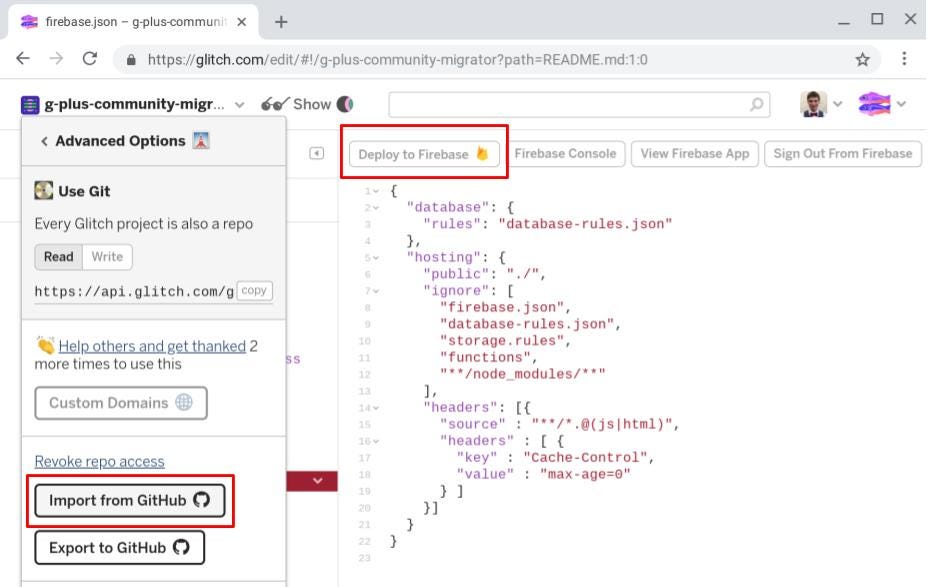Collapse the inner headers fold at line 16
The image size is (928, 587).
click(x=375, y=441)
